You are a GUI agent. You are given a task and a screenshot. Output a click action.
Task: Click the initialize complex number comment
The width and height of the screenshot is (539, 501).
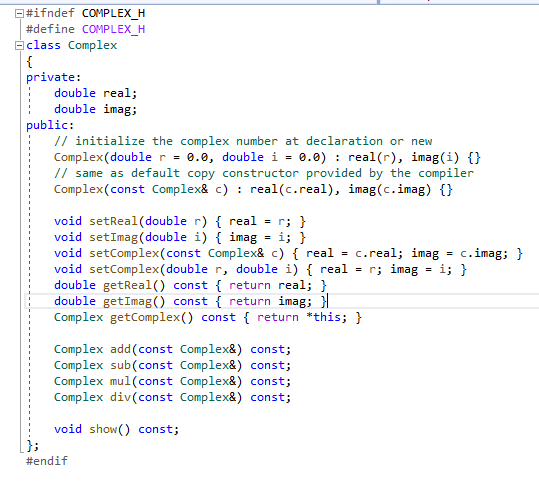point(243,141)
